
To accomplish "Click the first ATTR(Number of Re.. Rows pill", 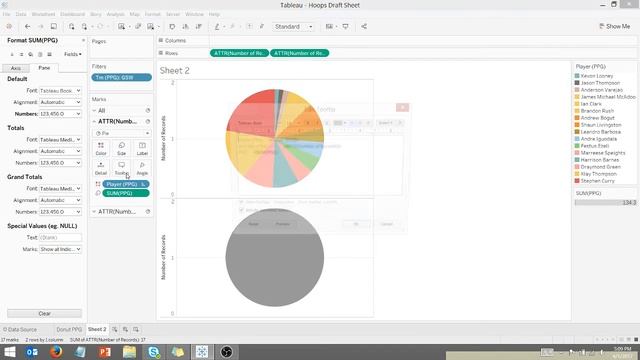I will (240, 53).
